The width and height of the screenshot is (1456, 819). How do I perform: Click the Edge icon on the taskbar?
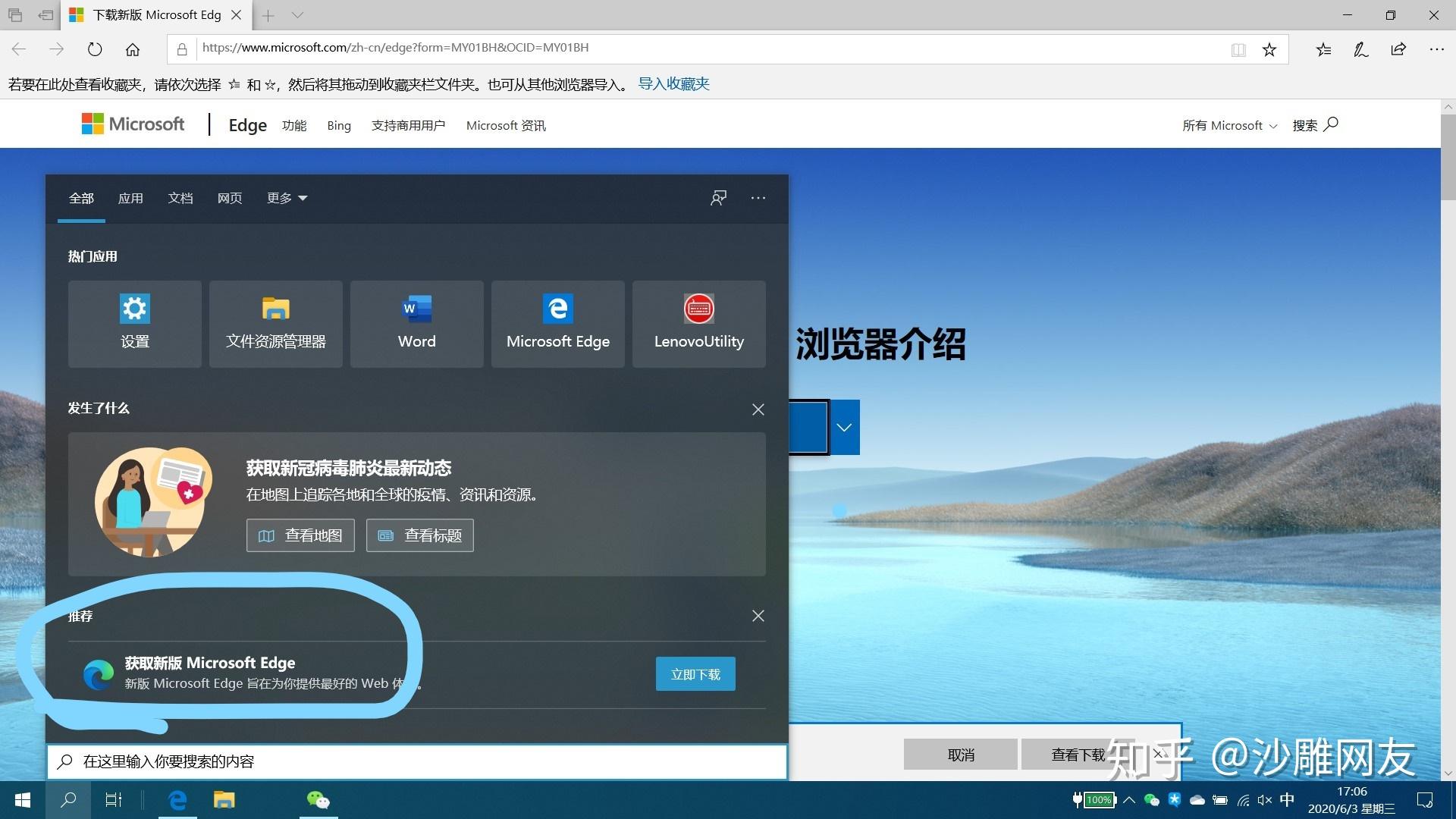177,800
